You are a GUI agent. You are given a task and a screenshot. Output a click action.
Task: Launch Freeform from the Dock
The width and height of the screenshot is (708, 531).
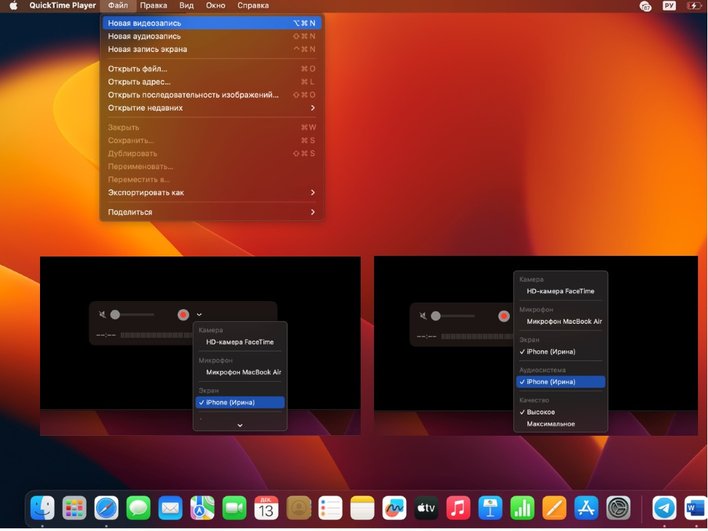(394, 508)
